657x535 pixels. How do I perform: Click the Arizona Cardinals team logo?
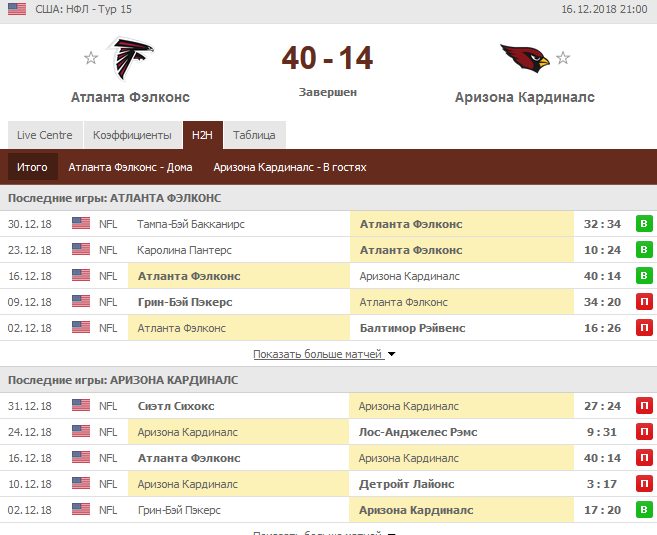point(524,60)
